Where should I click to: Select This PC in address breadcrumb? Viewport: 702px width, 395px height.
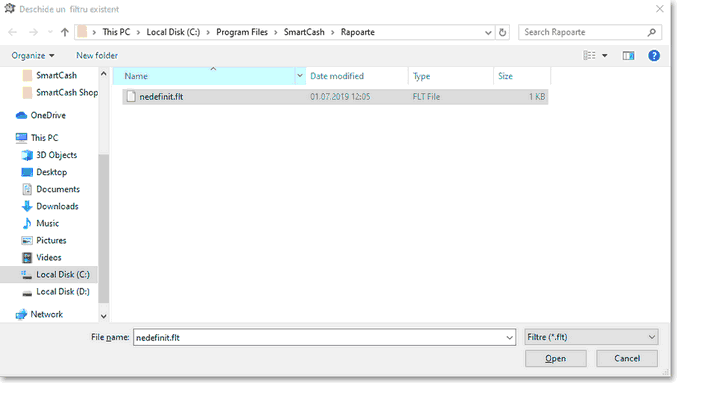(116, 32)
